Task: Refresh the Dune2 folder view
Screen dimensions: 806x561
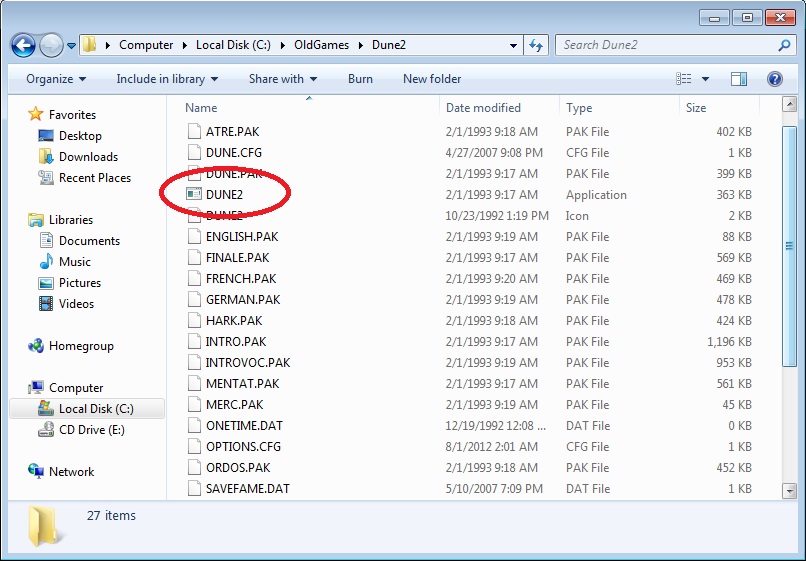Action: point(536,46)
